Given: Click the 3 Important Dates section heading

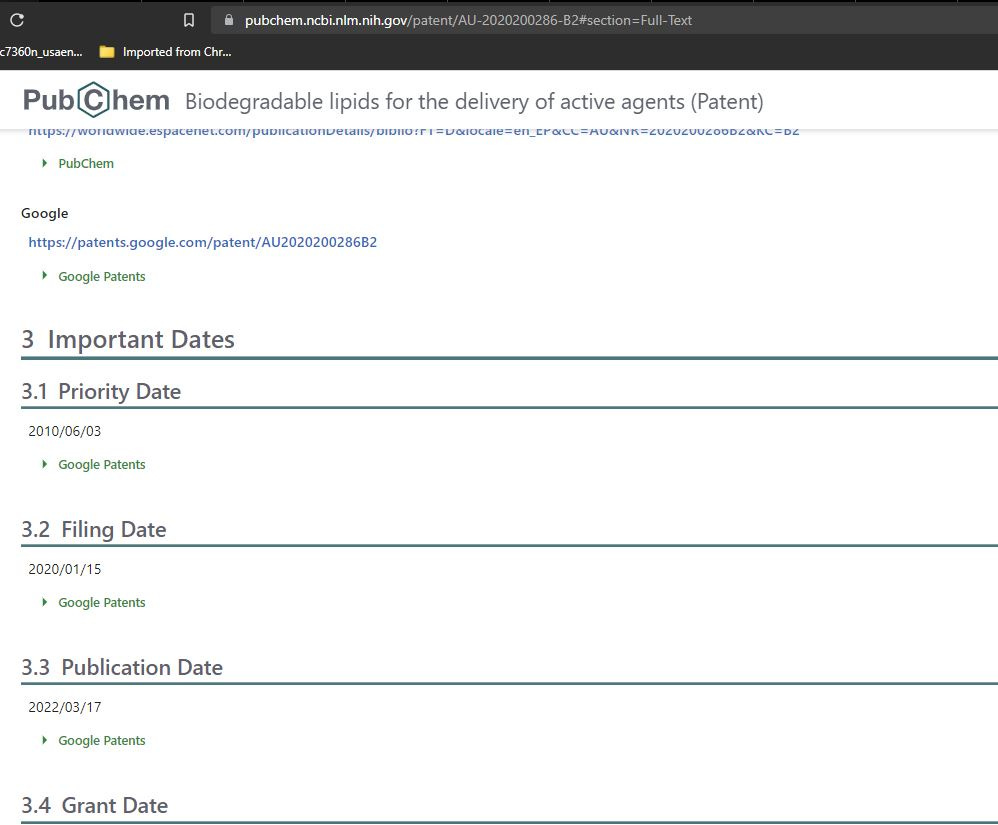Looking at the screenshot, I should (128, 339).
